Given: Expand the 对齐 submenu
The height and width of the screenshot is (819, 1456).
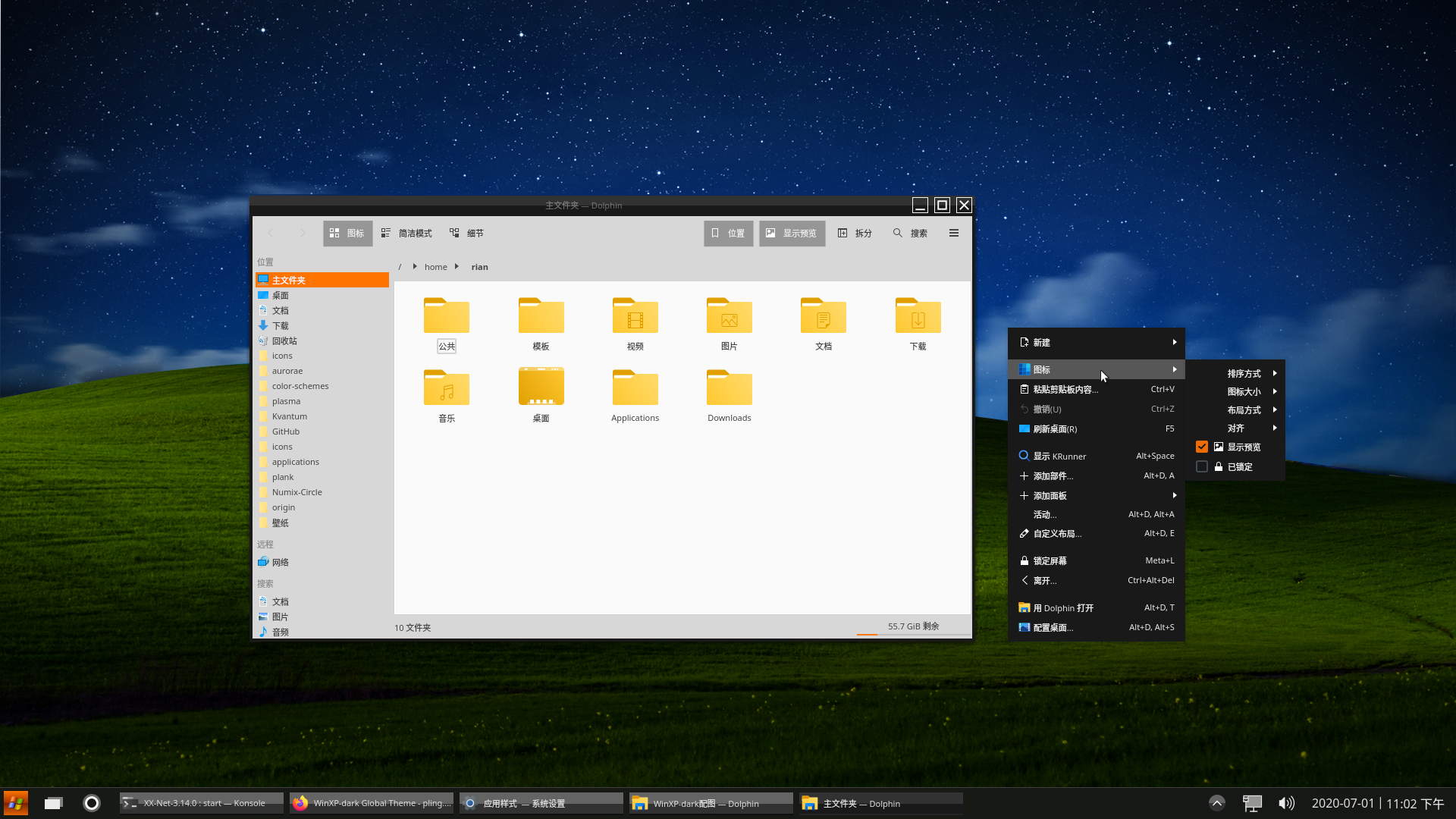Looking at the screenshot, I should [x=1236, y=428].
